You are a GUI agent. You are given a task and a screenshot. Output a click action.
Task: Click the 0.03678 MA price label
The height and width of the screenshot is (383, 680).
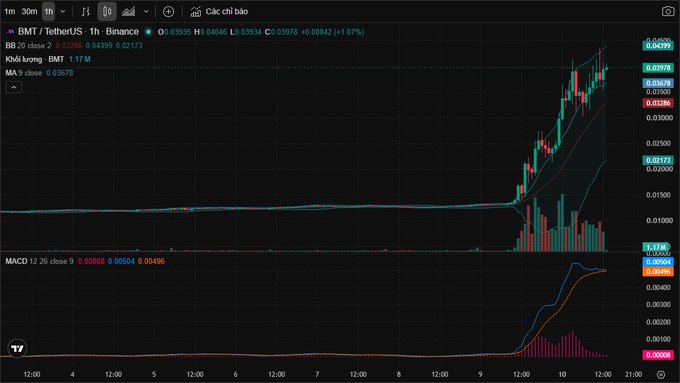(x=658, y=83)
